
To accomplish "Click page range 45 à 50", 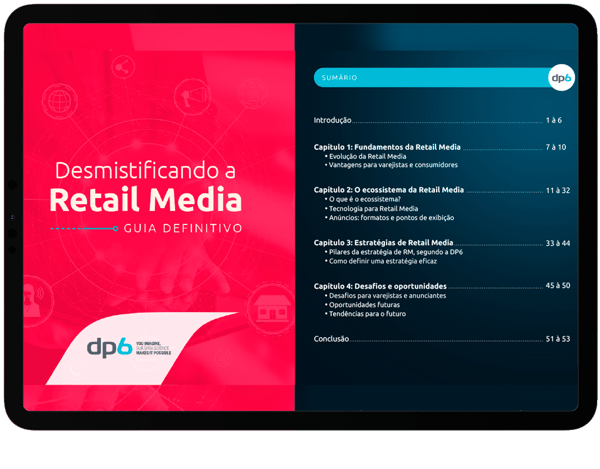I will (x=558, y=285).
